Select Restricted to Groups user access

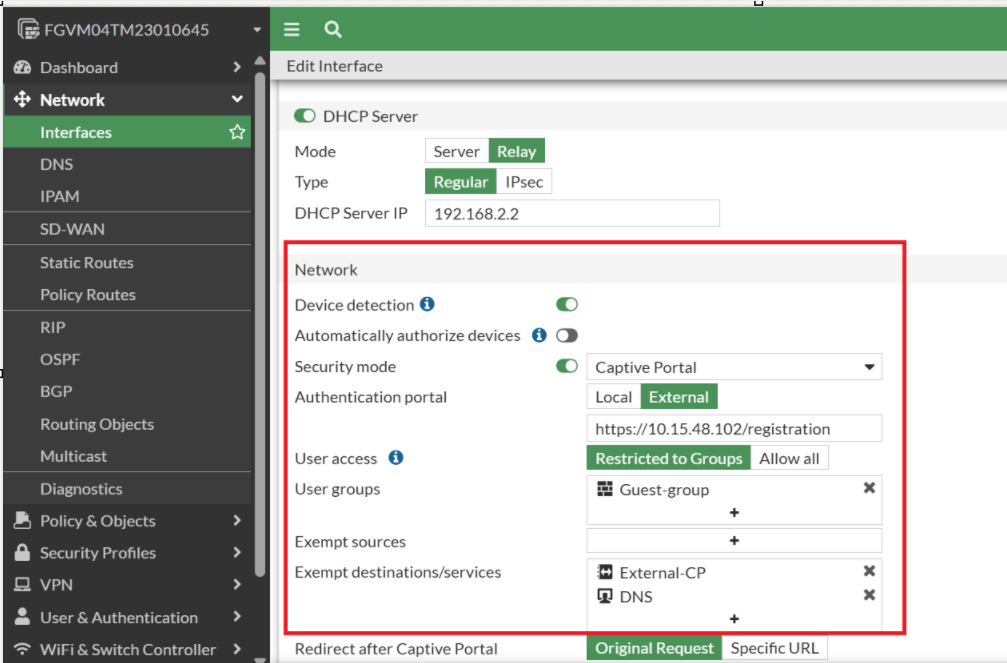click(669, 458)
